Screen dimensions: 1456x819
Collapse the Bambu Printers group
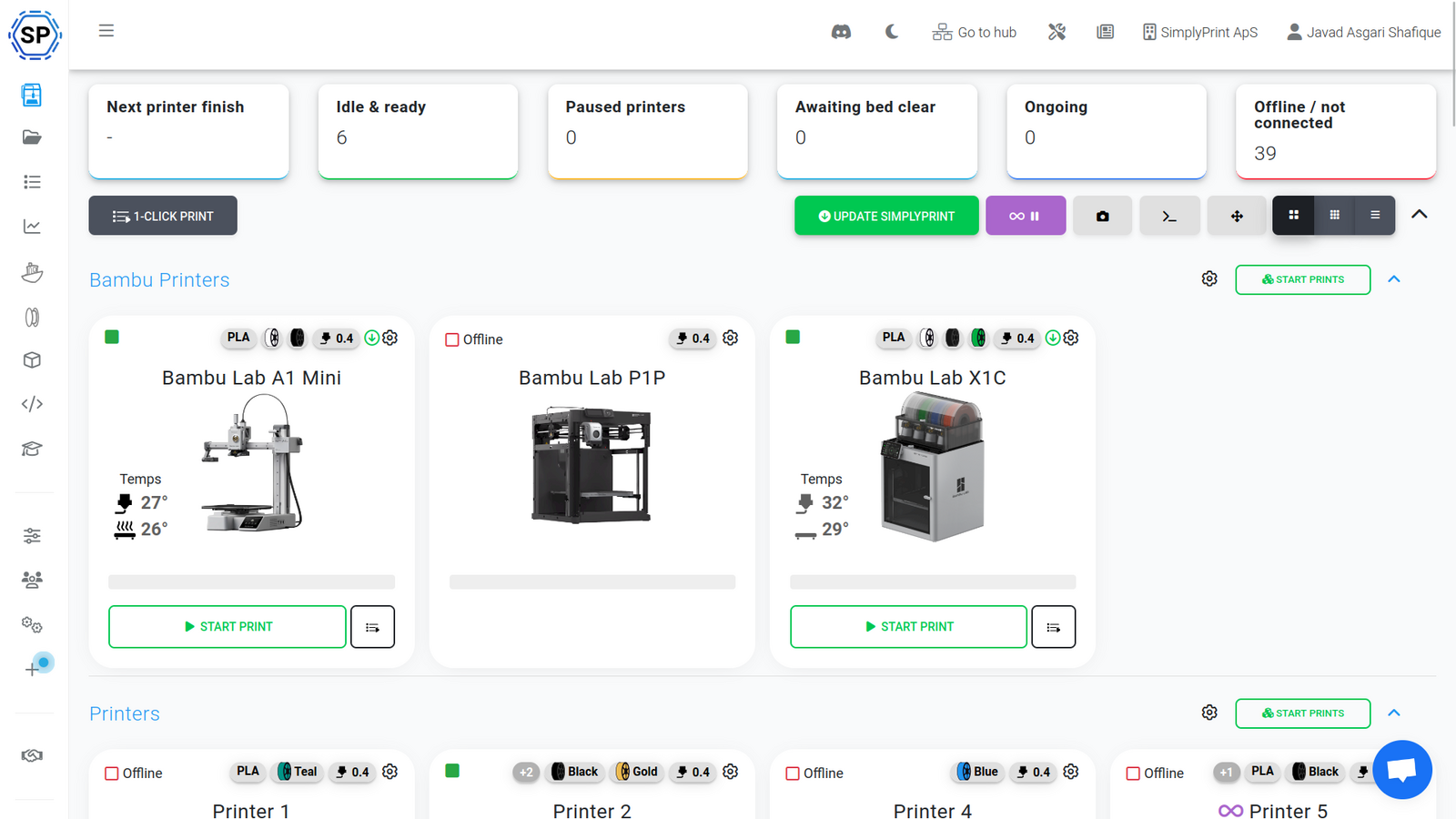pos(1394,279)
